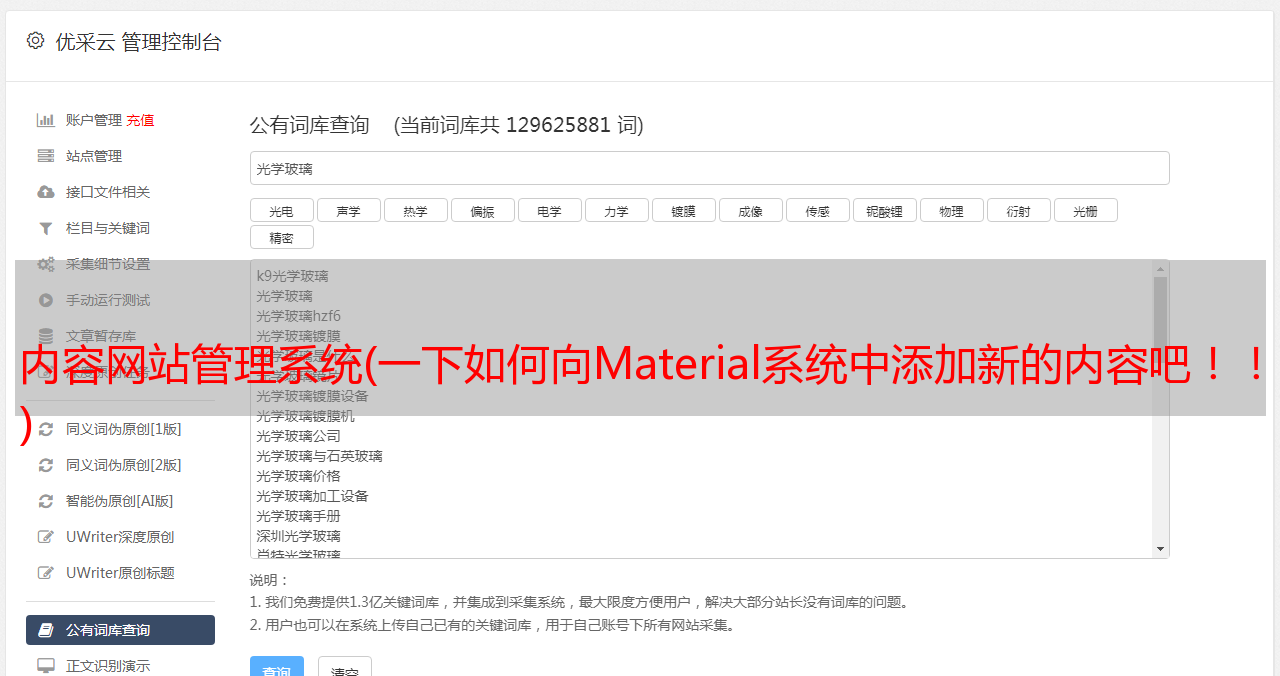The image size is (1280, 676).
Task: Open 账户管理 via its bar chart icon
Action: click(46, 120)
